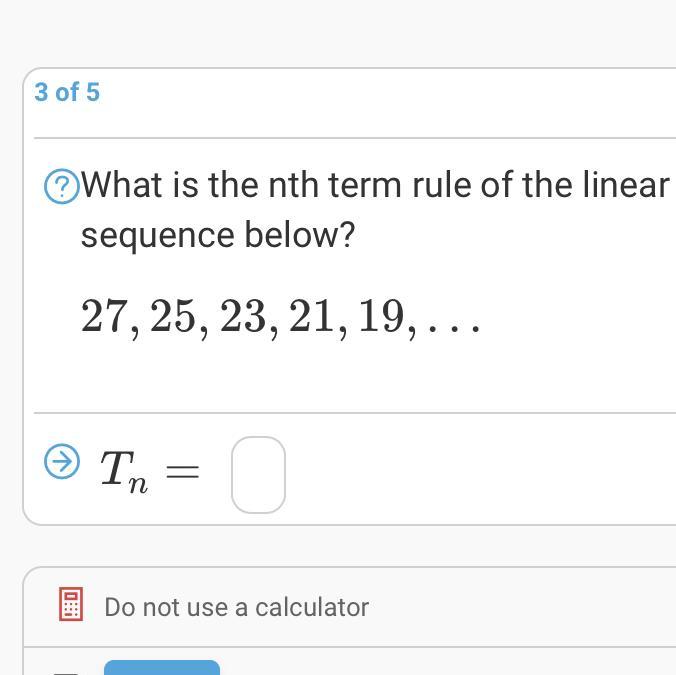The height and width of the screenshot is (675, 676).
Task: Click the red calculator icon
Action: [71, 605]
